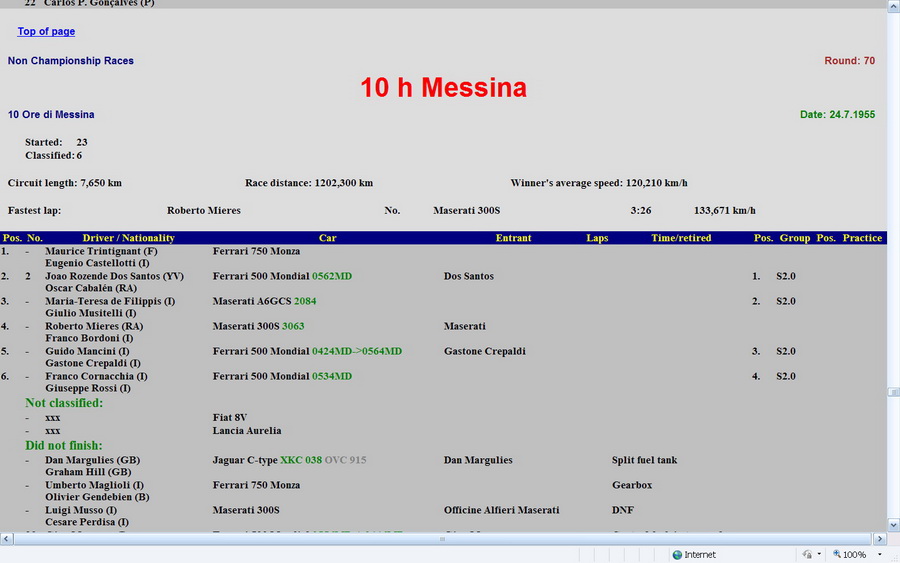The width and height of the screenshot is (900, 563).
Task: Click the vertical scrollbar up arrow
Action: (x=894, y=5)
